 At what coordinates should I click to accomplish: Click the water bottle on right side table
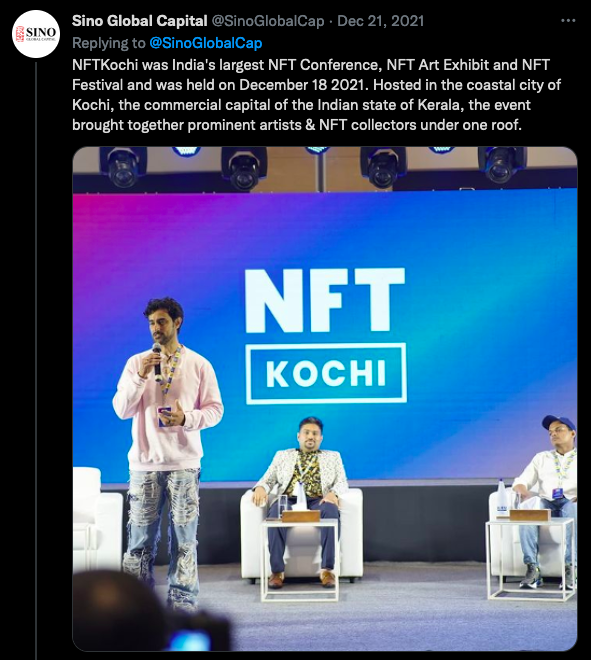coord(502,497)
